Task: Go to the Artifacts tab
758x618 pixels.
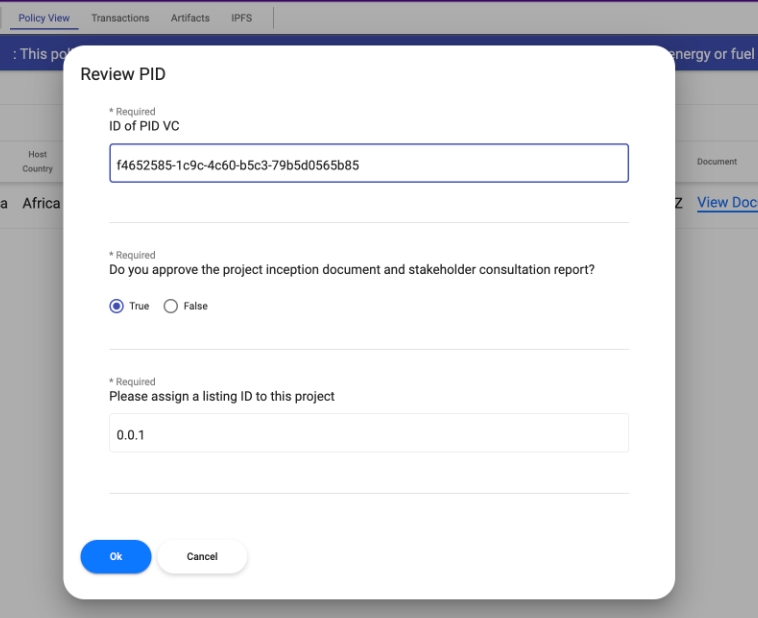Action: (190, 18)
